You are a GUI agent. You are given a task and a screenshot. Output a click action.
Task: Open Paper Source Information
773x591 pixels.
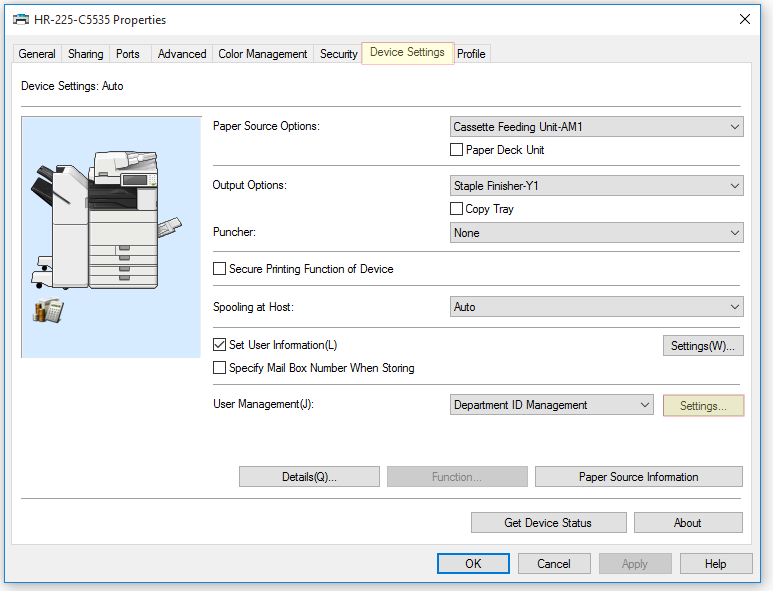point(638,477)
